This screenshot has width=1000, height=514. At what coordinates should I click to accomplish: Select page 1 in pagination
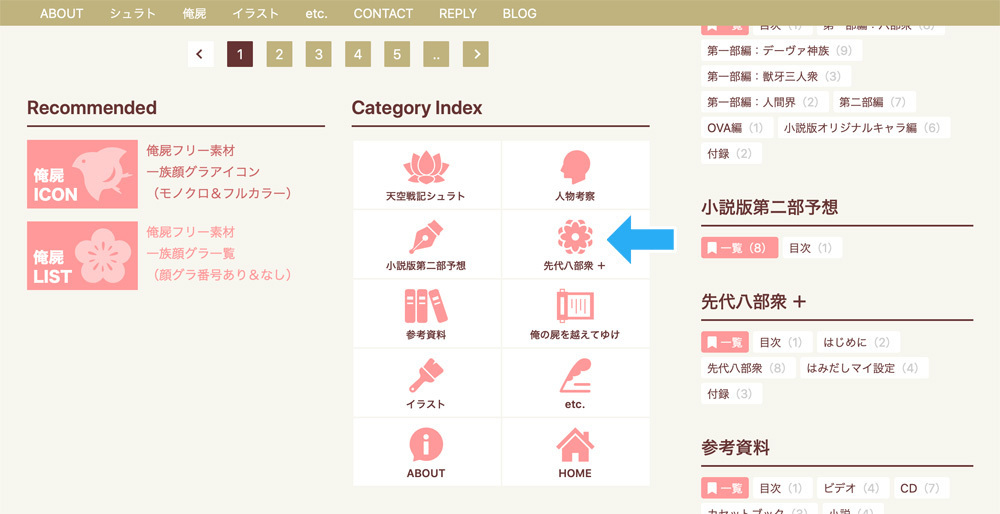240,54
